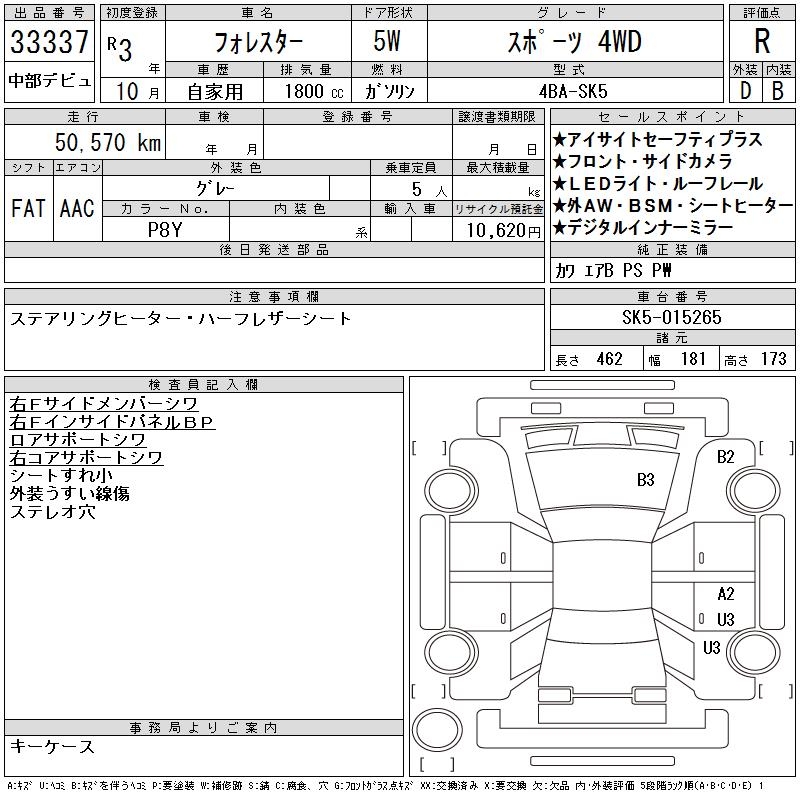Viewport: 800px width, 800px height.
Task: Click the seating capacity 5 人
Action: pyautogui.click(x=429, y=190)
